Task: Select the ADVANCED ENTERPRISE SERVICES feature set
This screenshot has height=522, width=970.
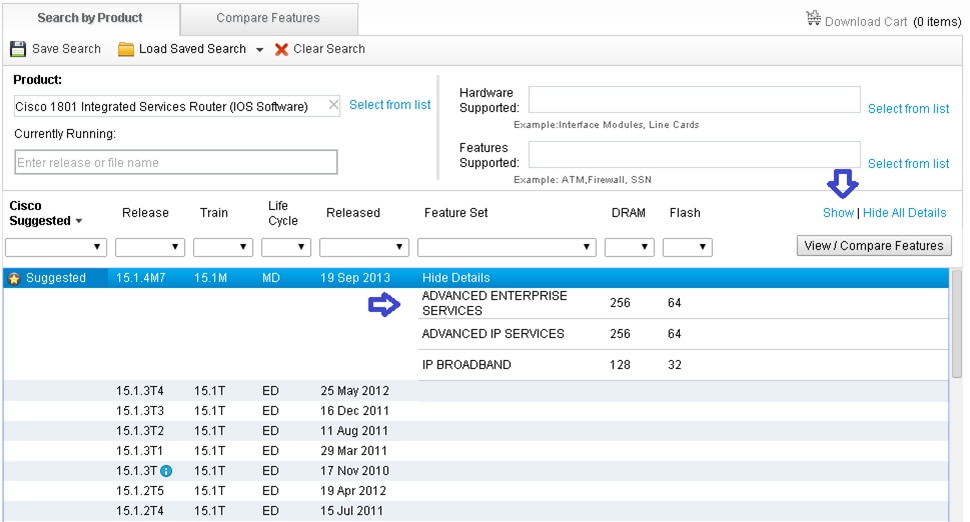Action: tap(494, 303)
